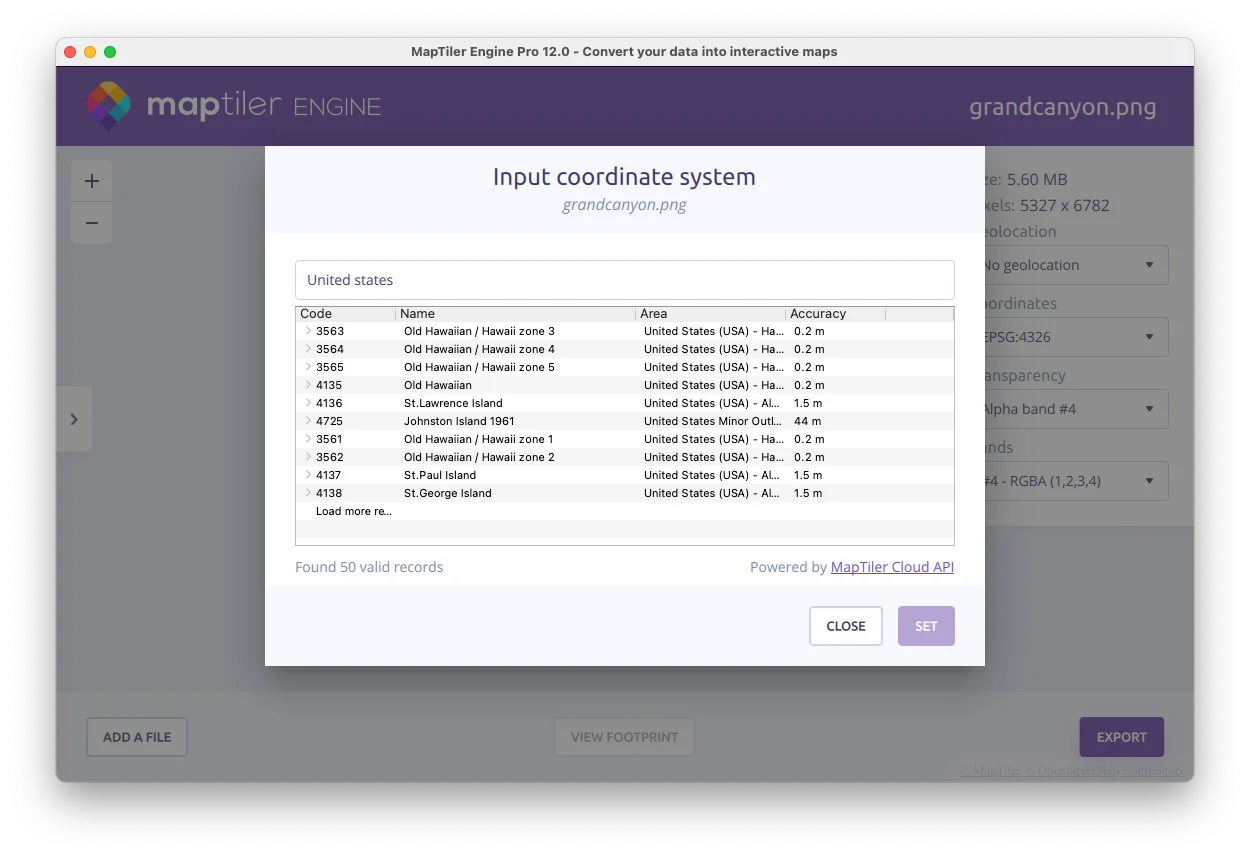This screenshot has width=1250, height=856.
Task: Open the RGBA (1,2,3,4) bands dropdown
Action: pos(1076,481)
